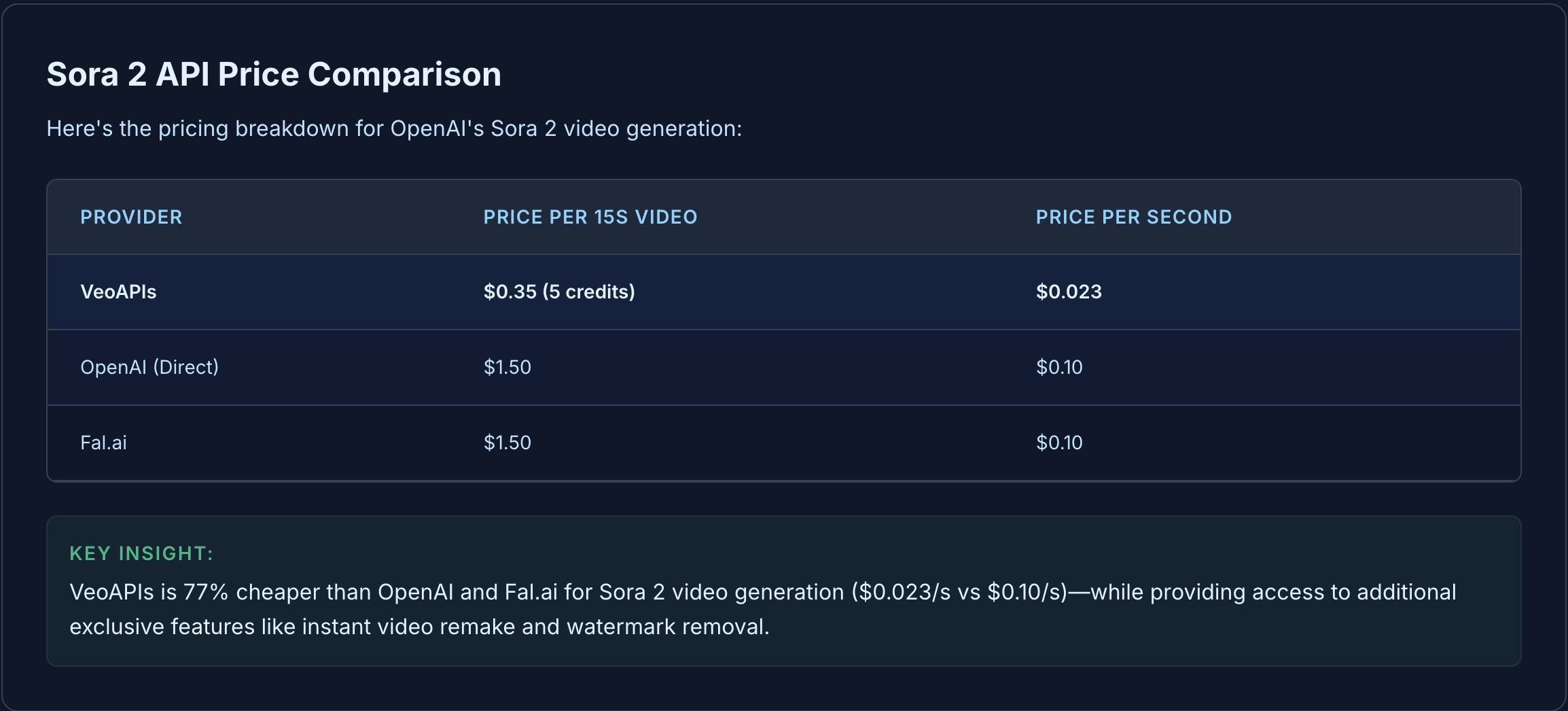The height and width of the screenshot is (711, 1568).
Task: Click the $0.35 (5 credits) price cell
Action: point(558,292)
